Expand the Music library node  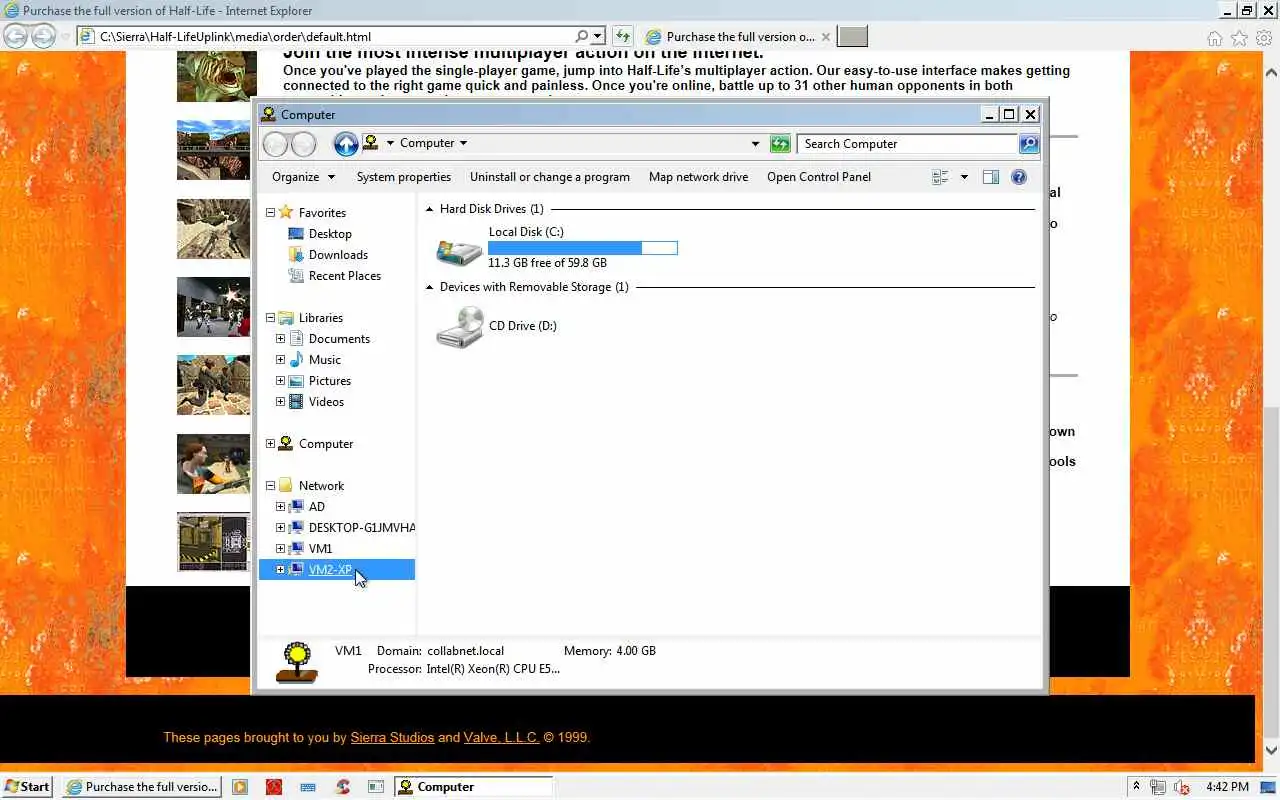click(x=281, y=360)
